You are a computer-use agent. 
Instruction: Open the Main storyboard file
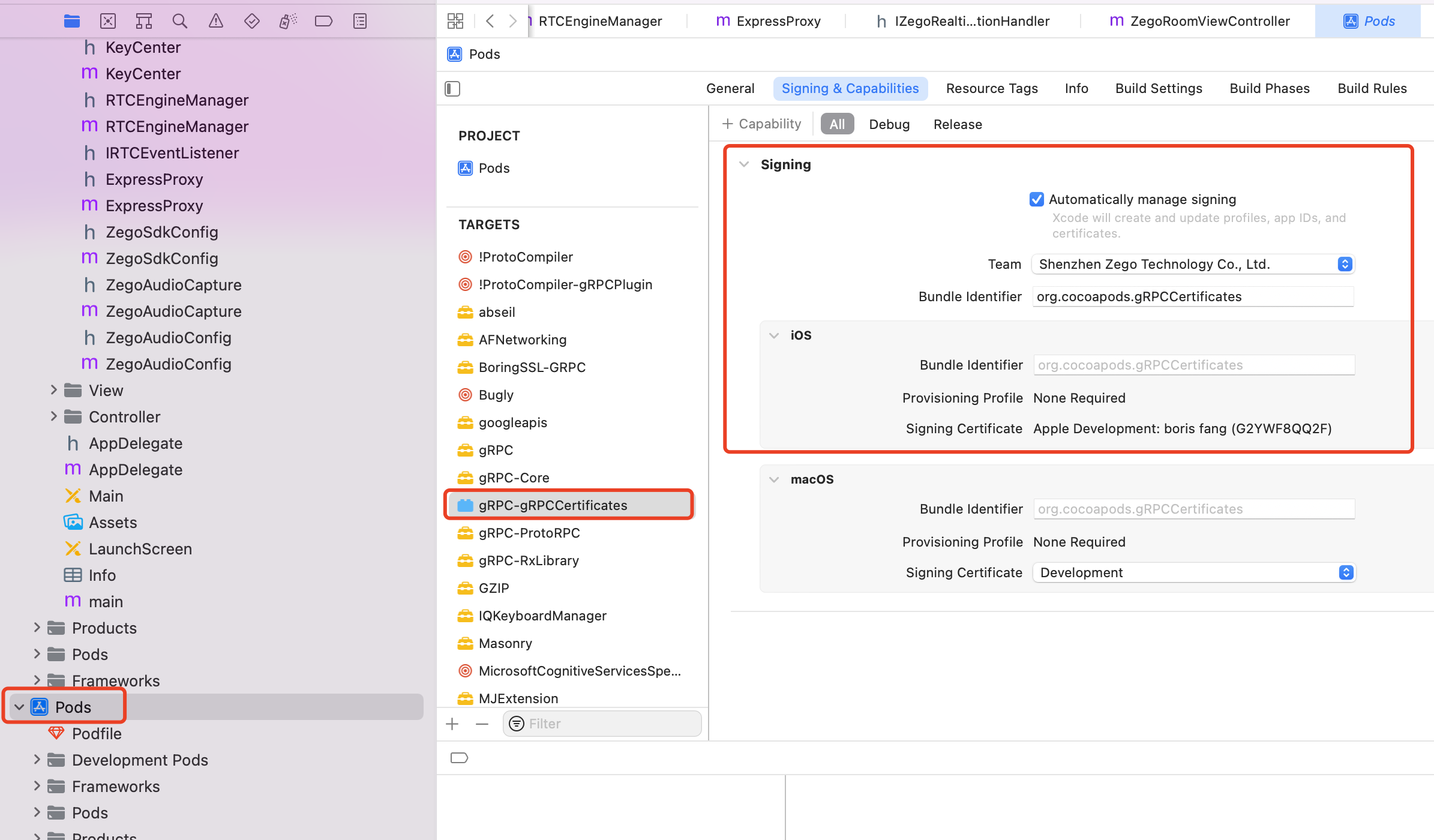click(106, 496)
